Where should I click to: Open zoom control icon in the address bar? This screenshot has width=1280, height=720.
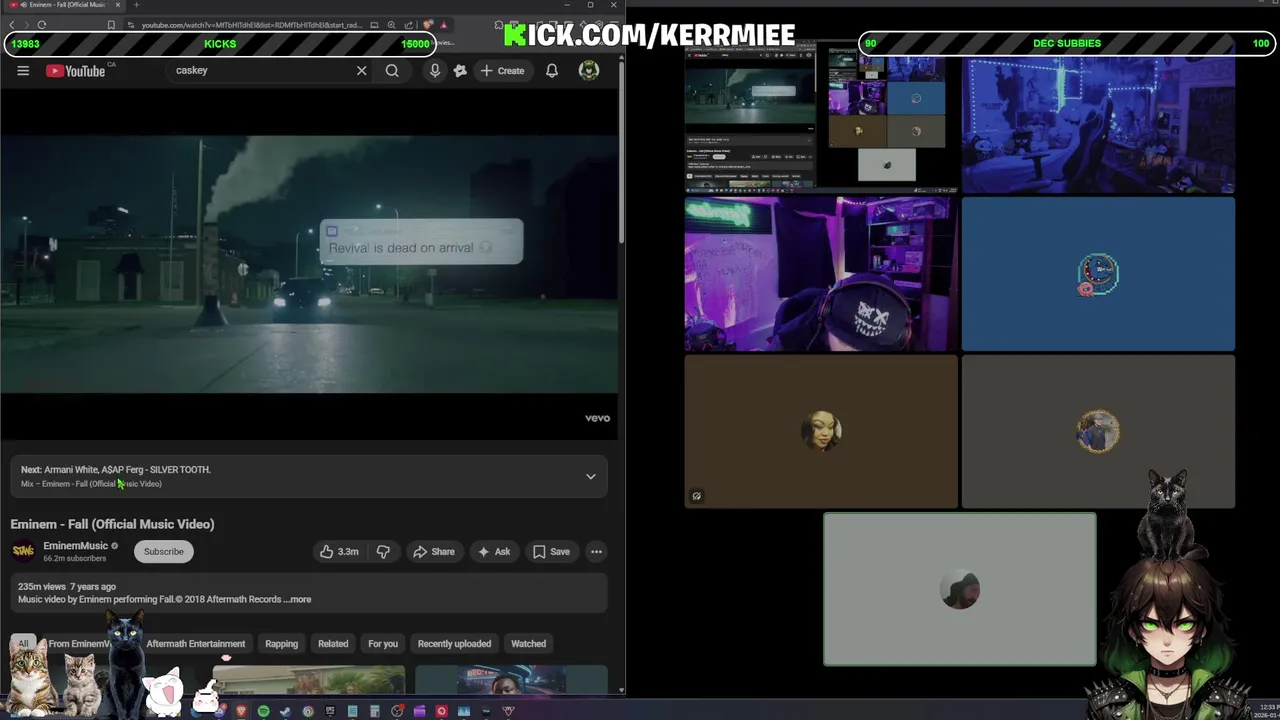coord(391,25)
